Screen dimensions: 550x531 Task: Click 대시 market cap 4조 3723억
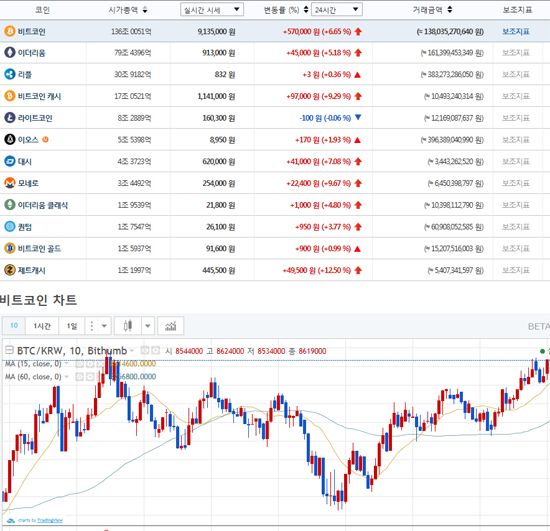pyautogui.click(x=134, y=161)
